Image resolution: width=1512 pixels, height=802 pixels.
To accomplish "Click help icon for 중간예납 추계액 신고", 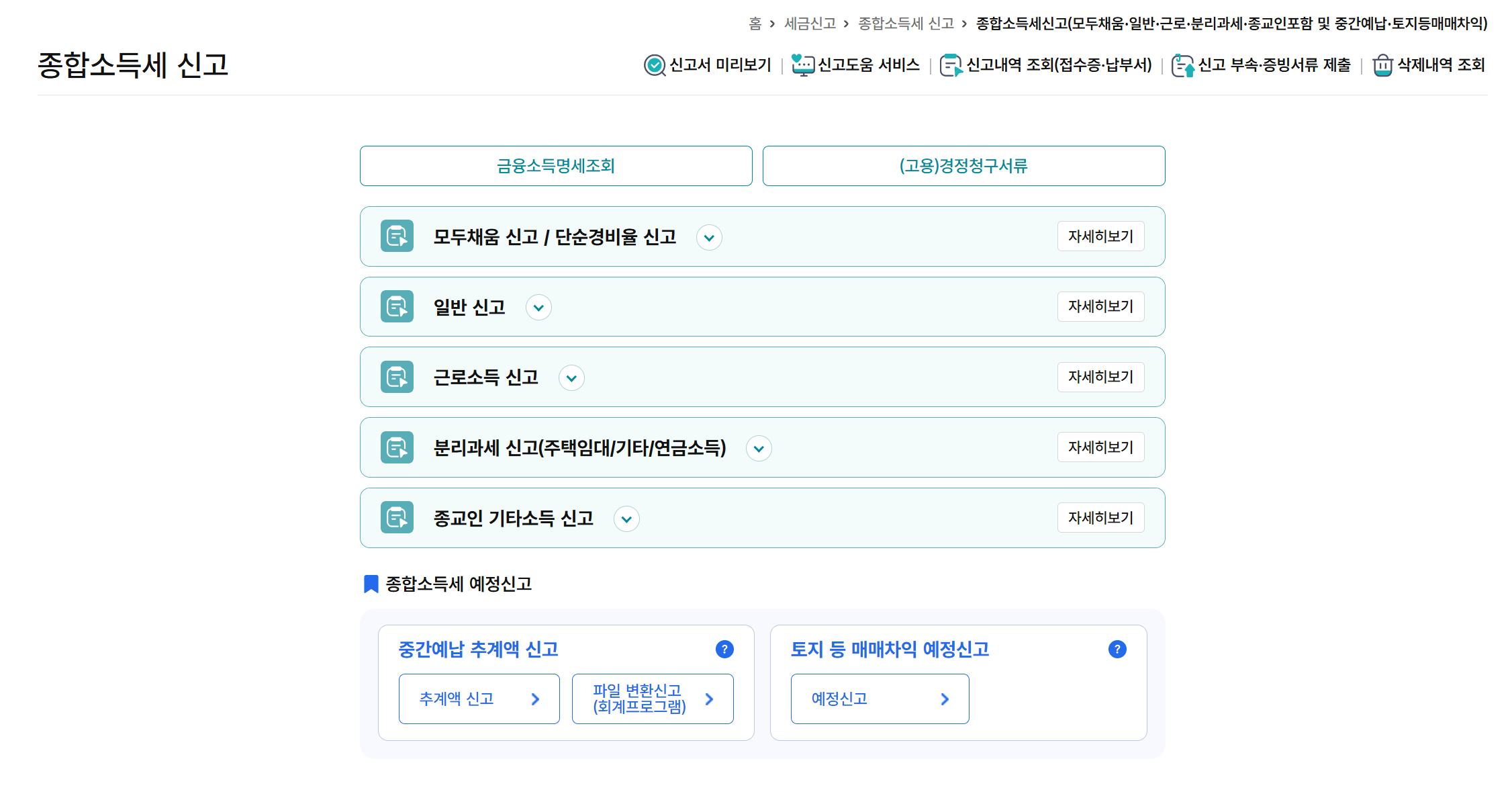I will [x=724, y=650].
